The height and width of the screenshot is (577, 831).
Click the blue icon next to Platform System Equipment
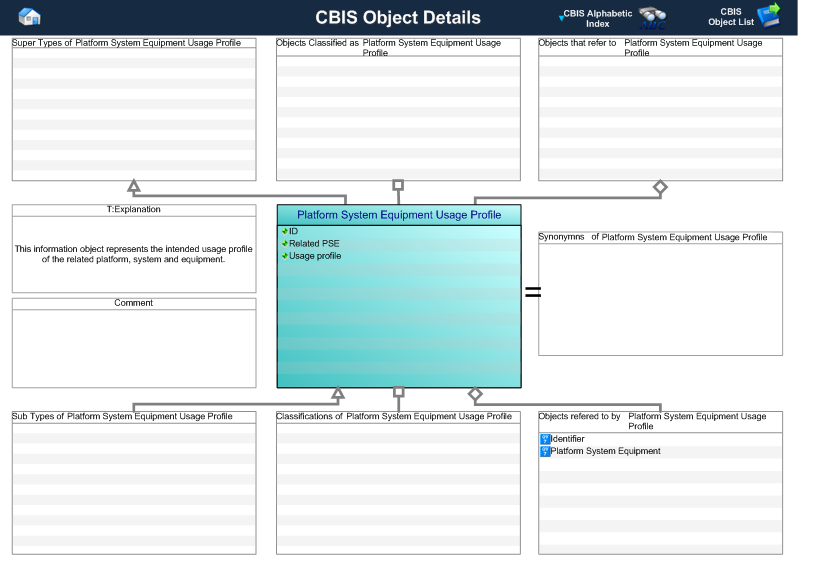(x=545, y=451)
